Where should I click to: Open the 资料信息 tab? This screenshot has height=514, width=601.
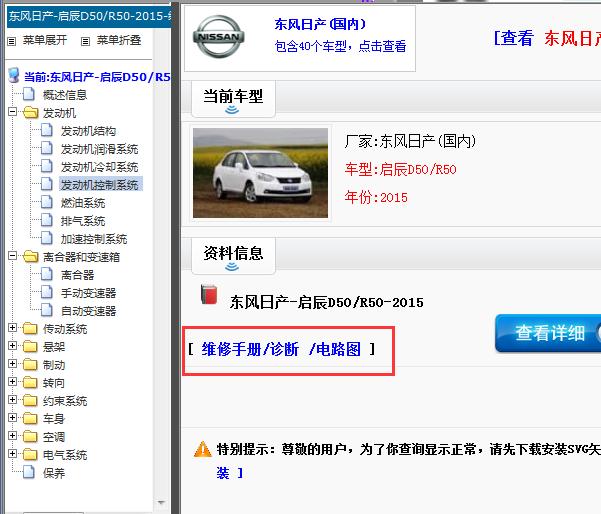click(x=233, y=256)
